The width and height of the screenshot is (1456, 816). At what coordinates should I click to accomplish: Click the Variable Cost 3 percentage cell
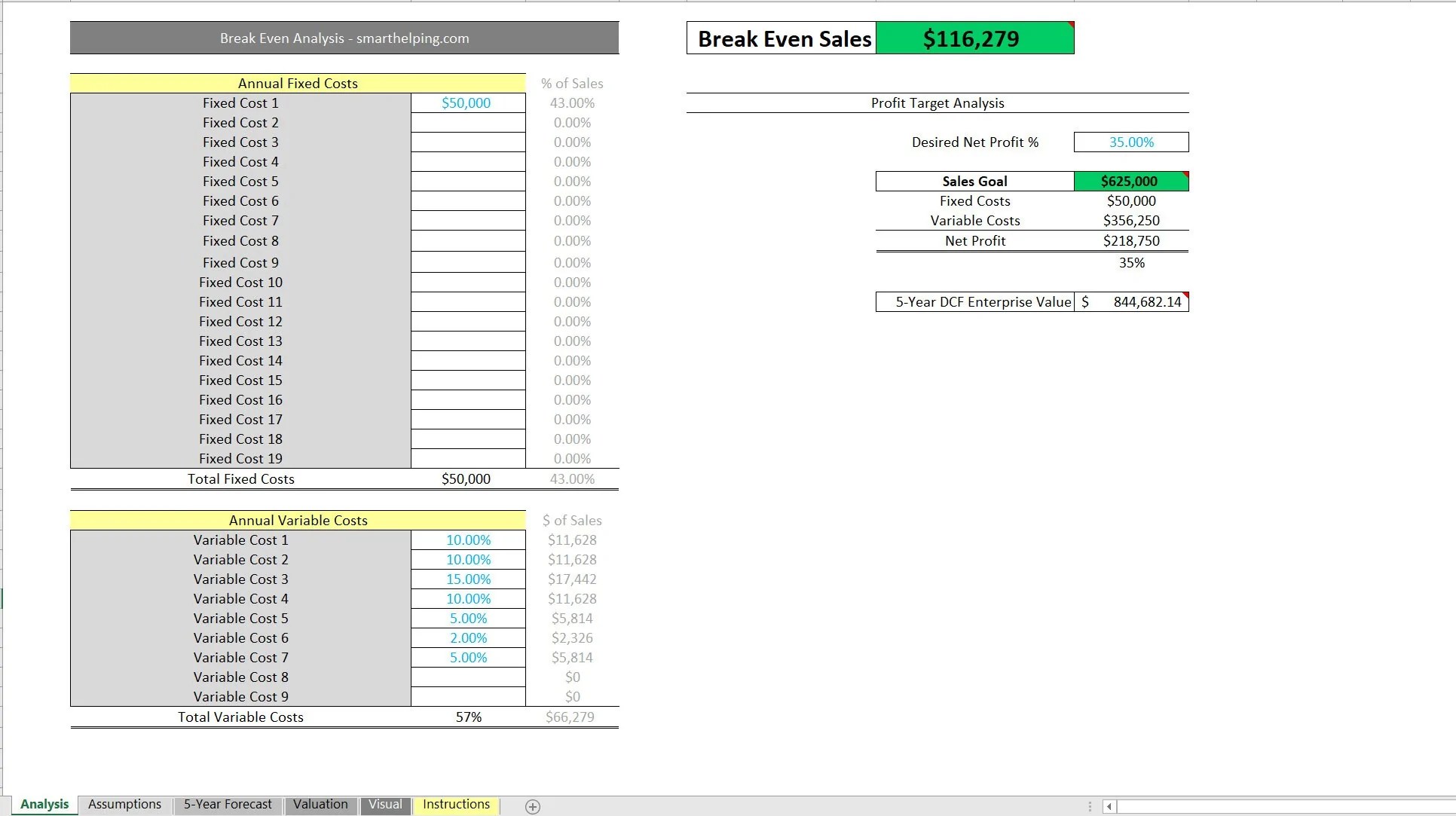click(467, 579)
